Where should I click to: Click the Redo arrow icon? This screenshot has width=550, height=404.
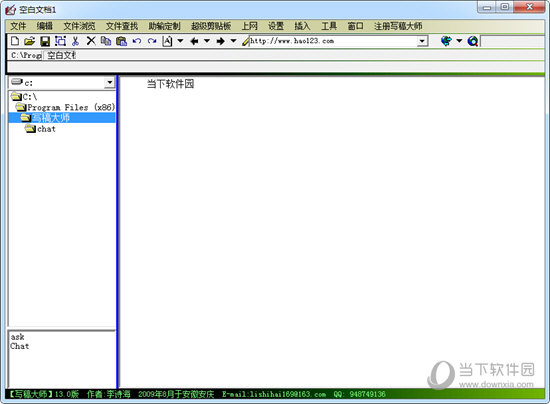pyautogui.click(x=152, y=41)
